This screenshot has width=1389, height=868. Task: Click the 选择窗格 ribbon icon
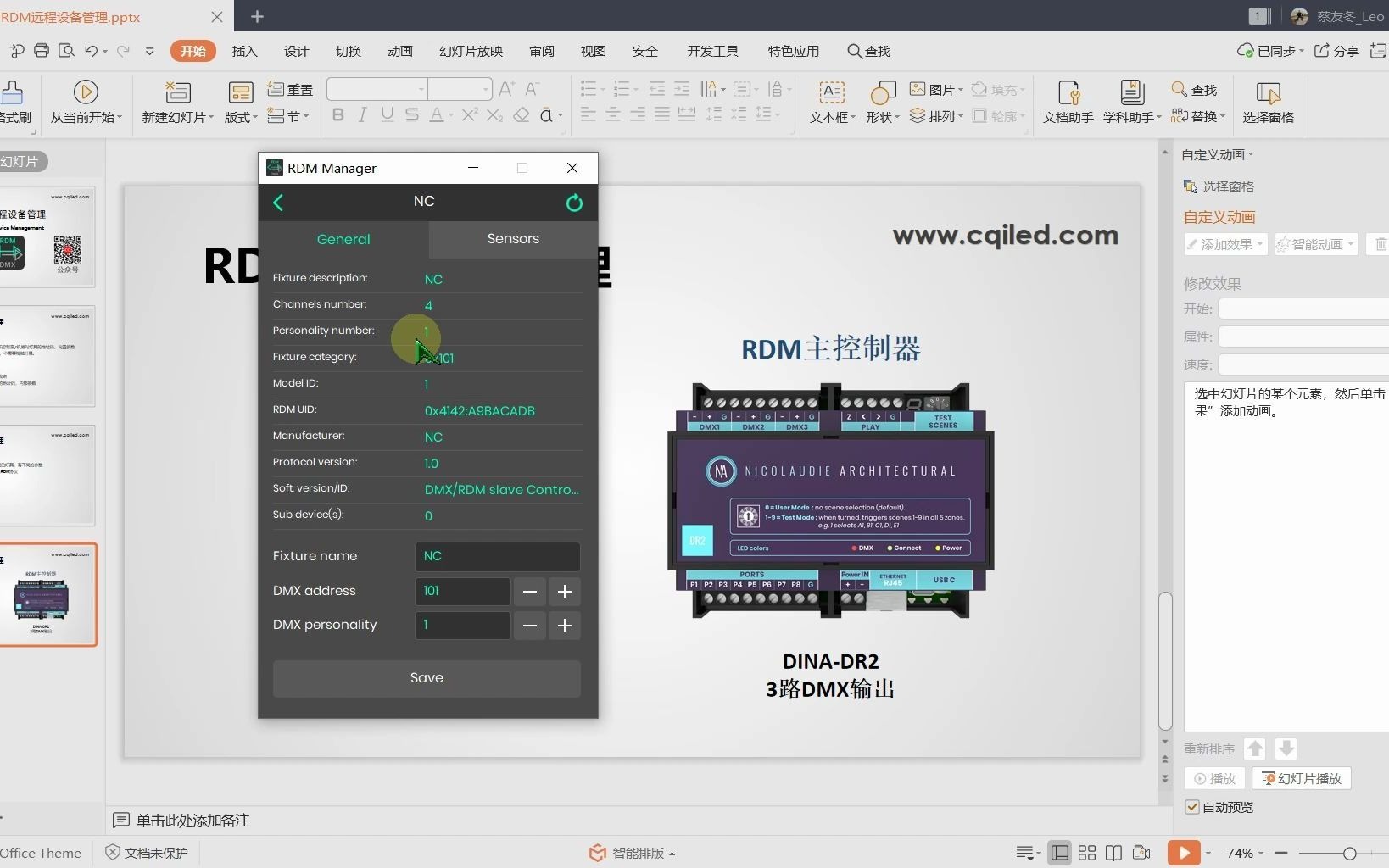point(1268,103)
